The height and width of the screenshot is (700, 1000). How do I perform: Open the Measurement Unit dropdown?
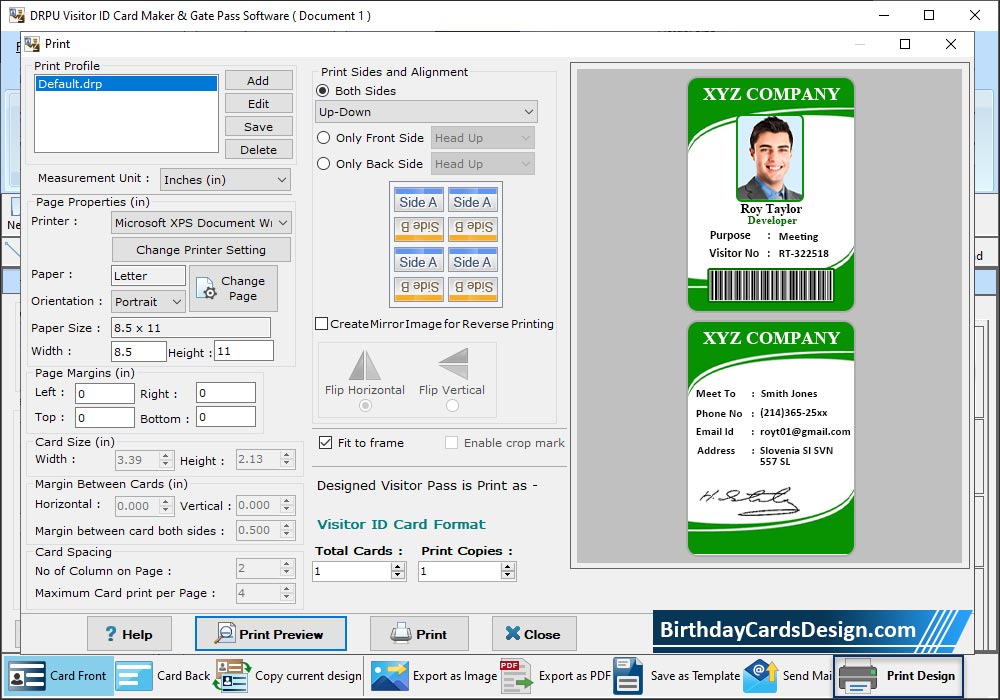(225, 180)
